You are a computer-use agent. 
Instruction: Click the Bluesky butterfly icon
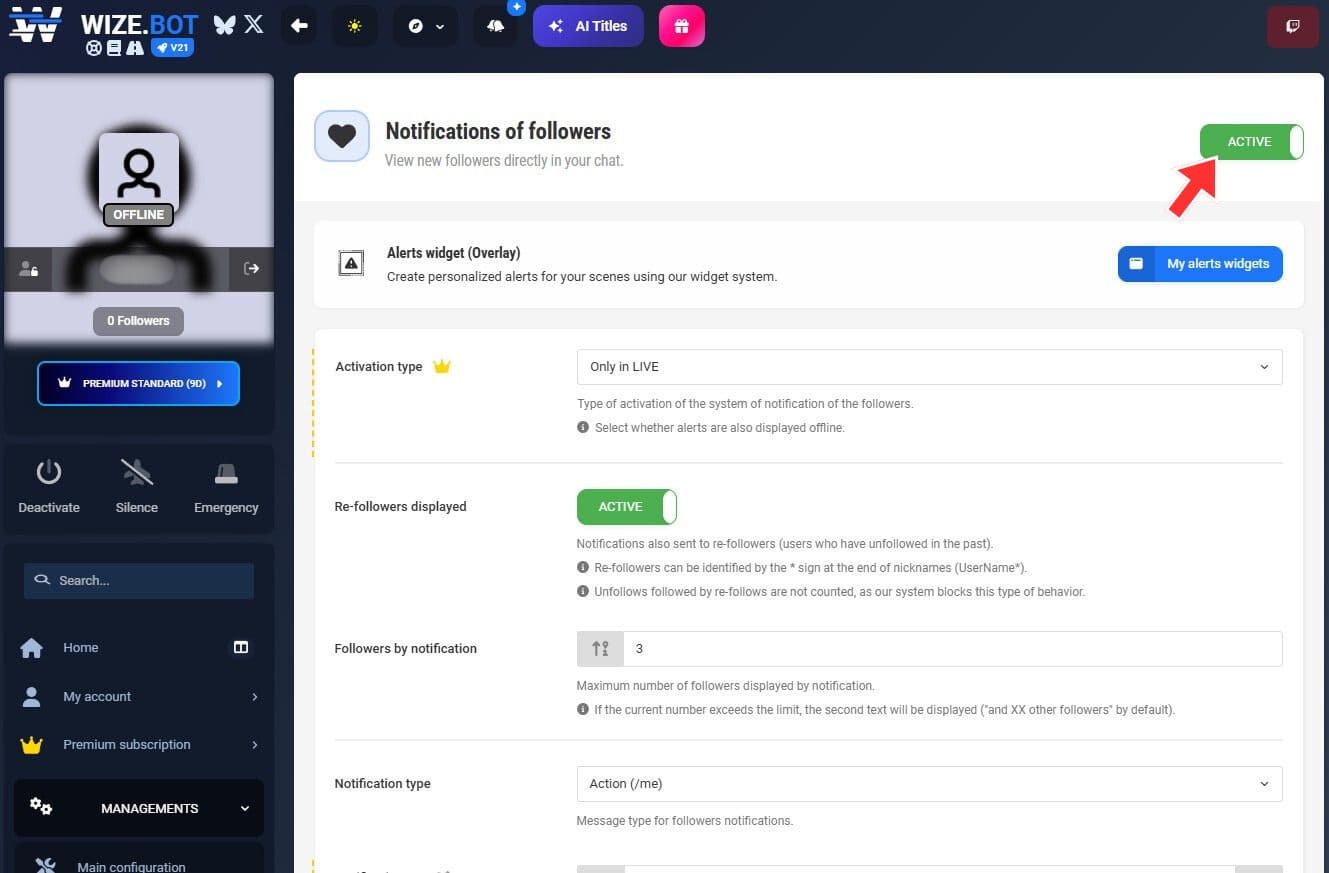pos(225,25)
